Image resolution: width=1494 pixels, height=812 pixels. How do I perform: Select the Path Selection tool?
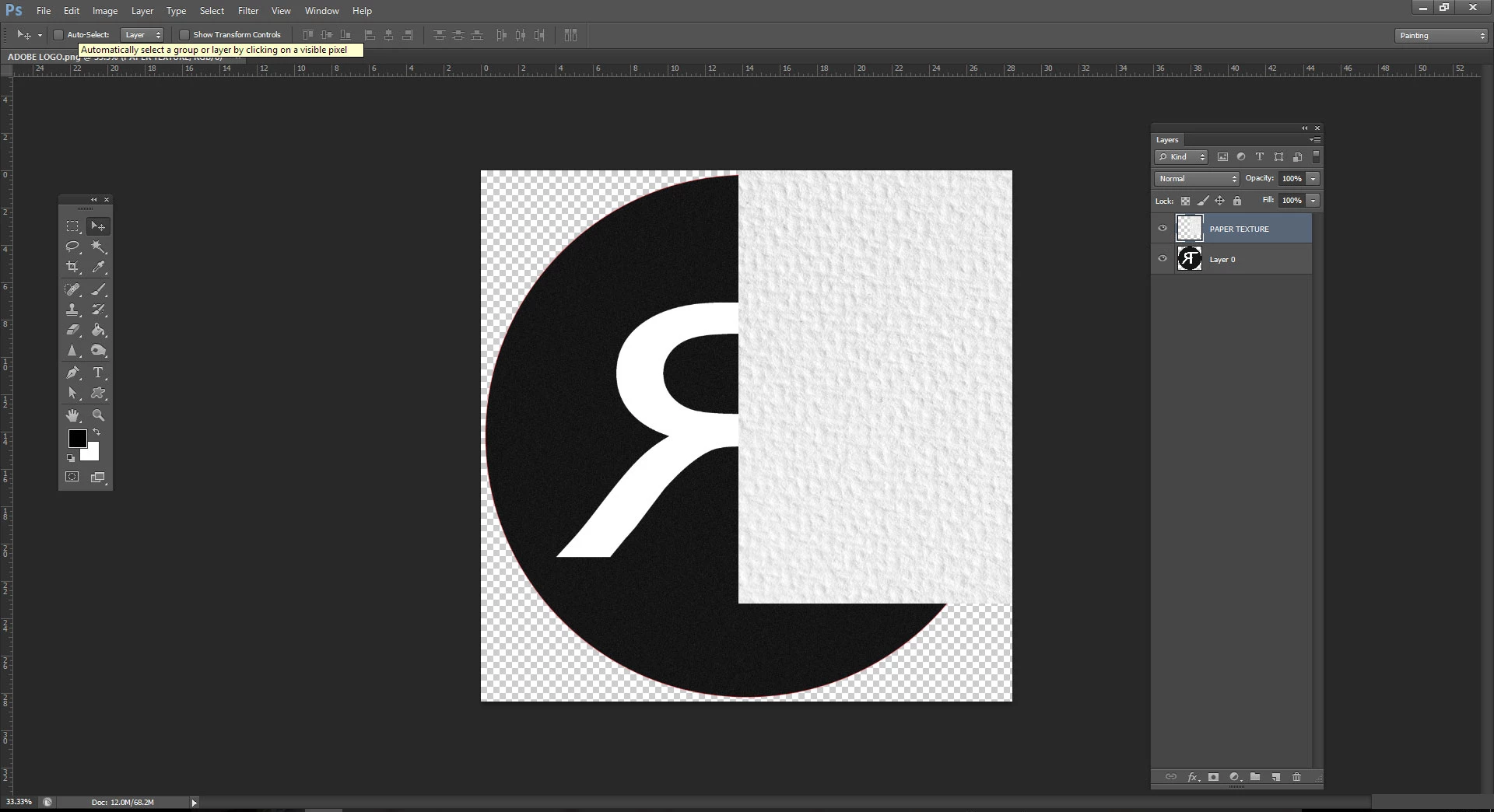(x=72, y=394)
